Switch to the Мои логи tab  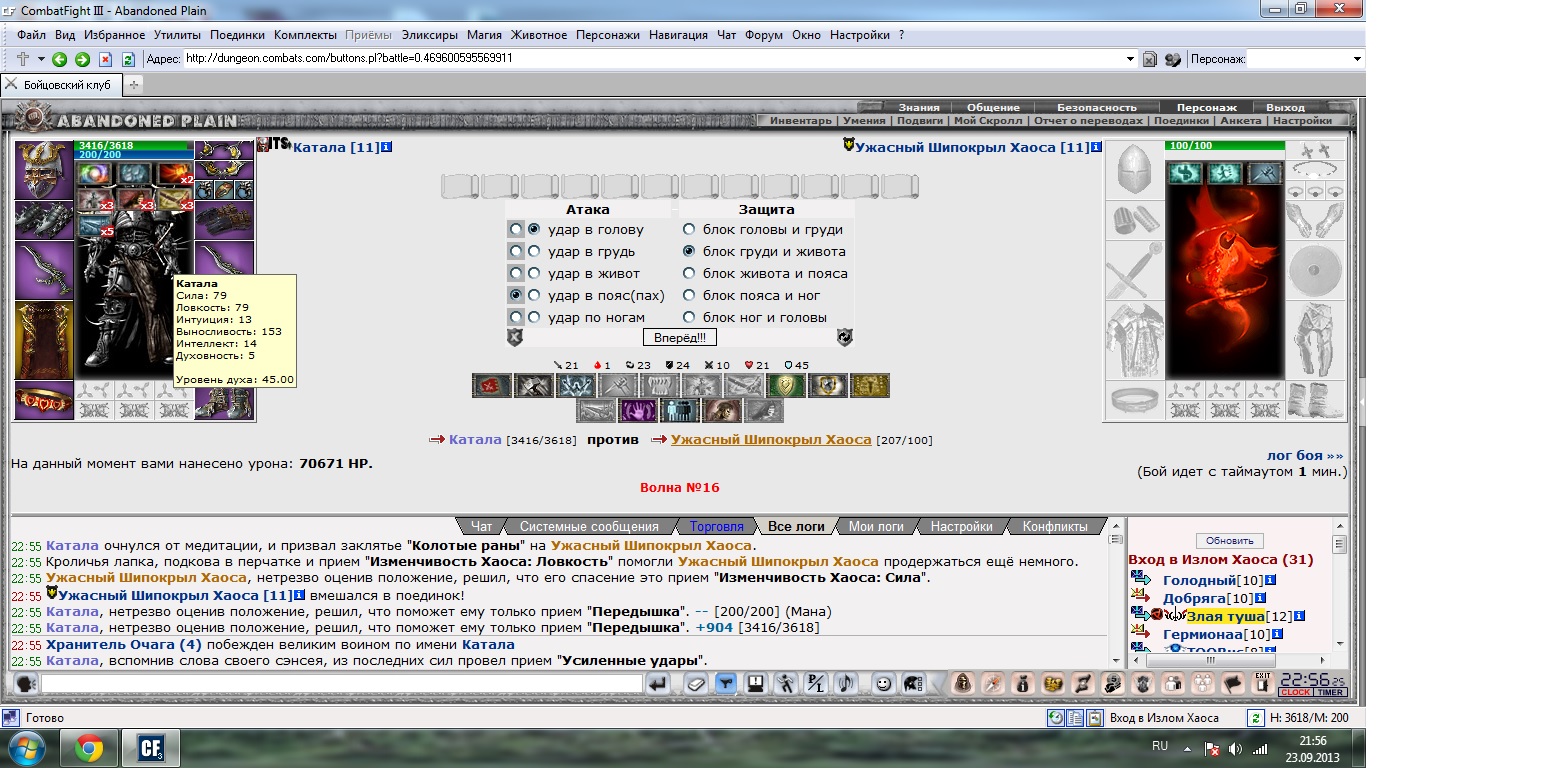click(x=876, y=526)
